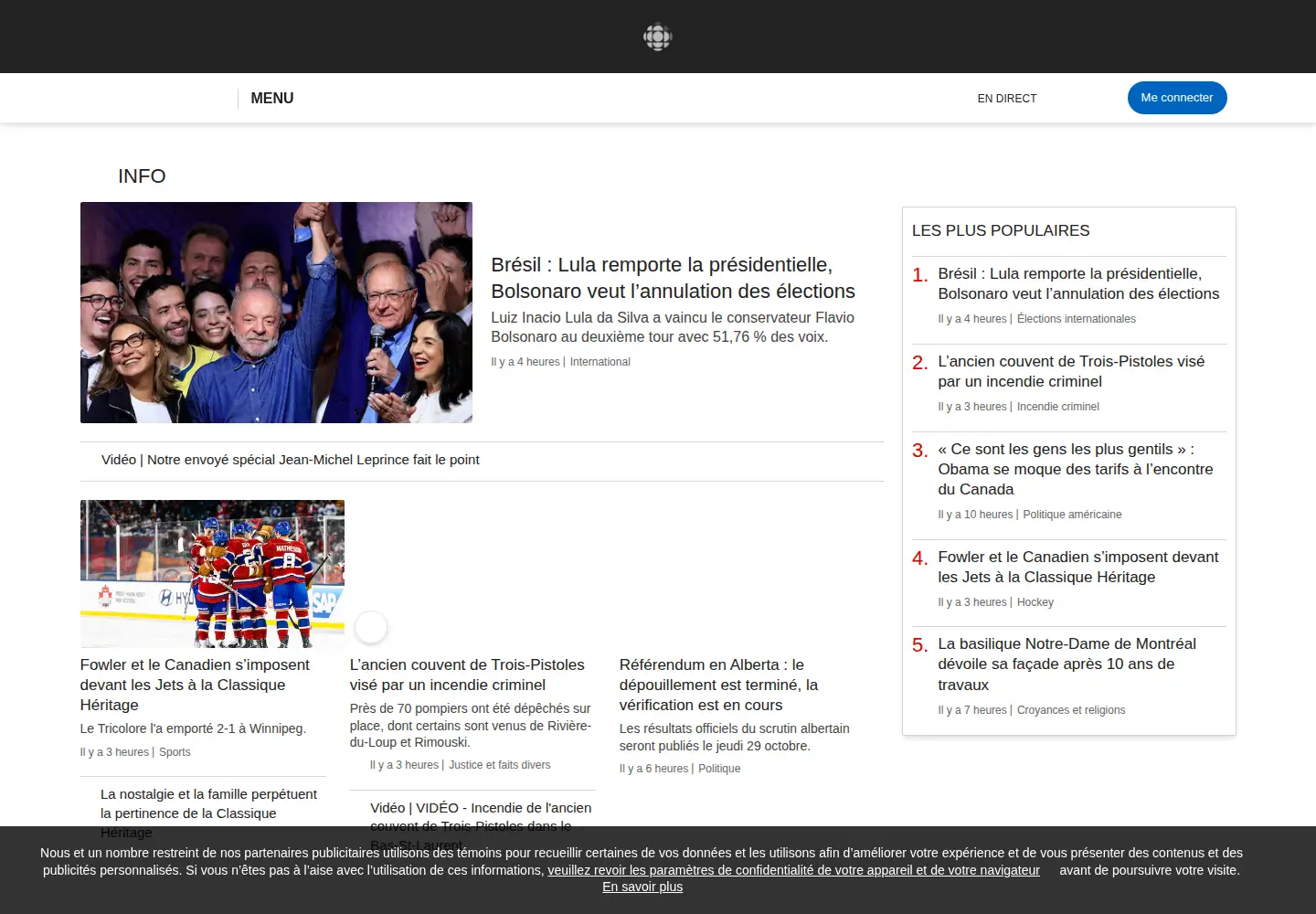This screenshot has height=914, width=1316.
Task: Open Fowler et le Canadien card headline
Action: [x=195, y=685]
